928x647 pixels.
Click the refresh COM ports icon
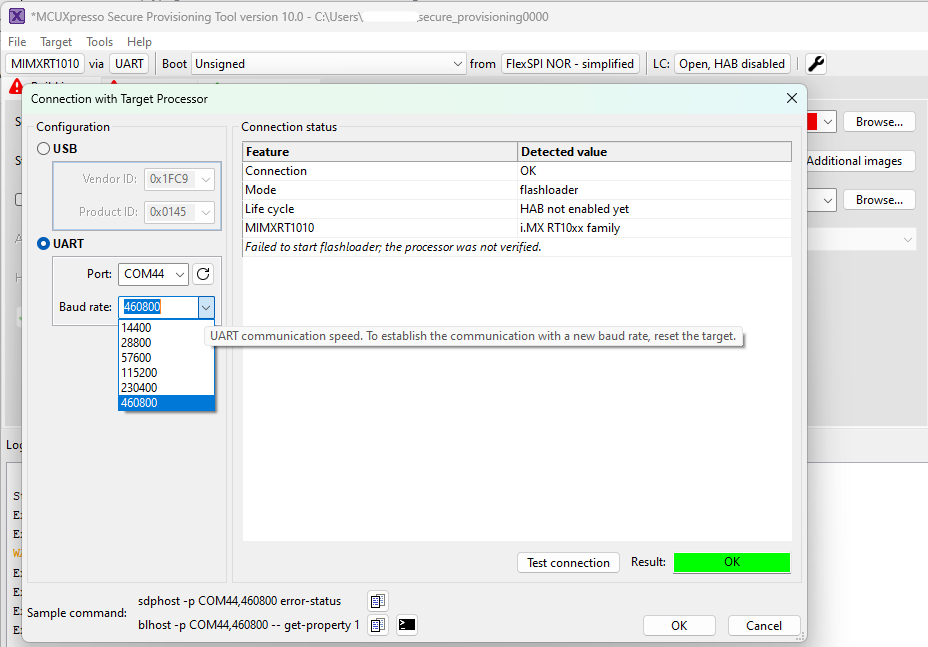(203, 274)
